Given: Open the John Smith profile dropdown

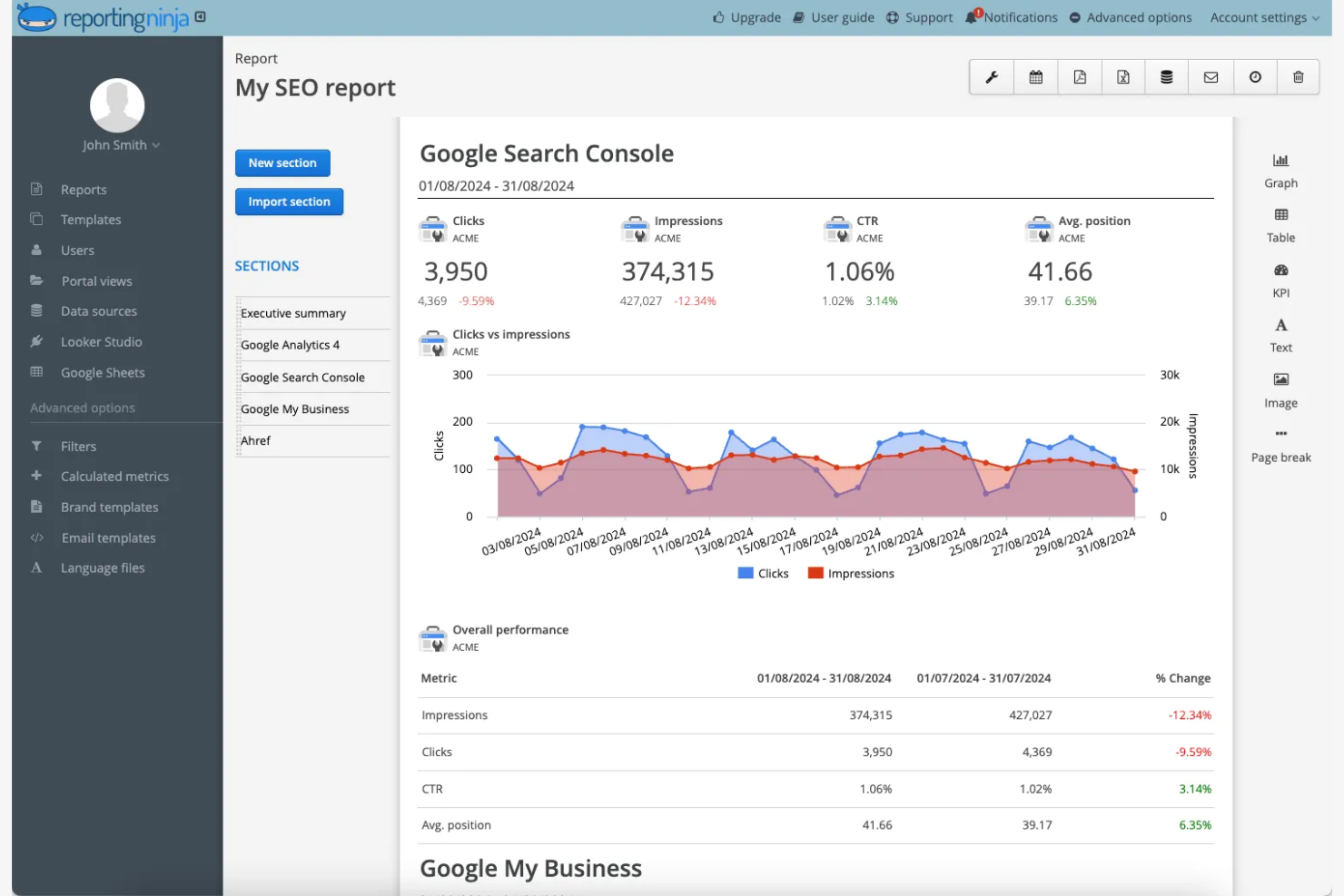Looking at the screenshot, I should 116,144.
